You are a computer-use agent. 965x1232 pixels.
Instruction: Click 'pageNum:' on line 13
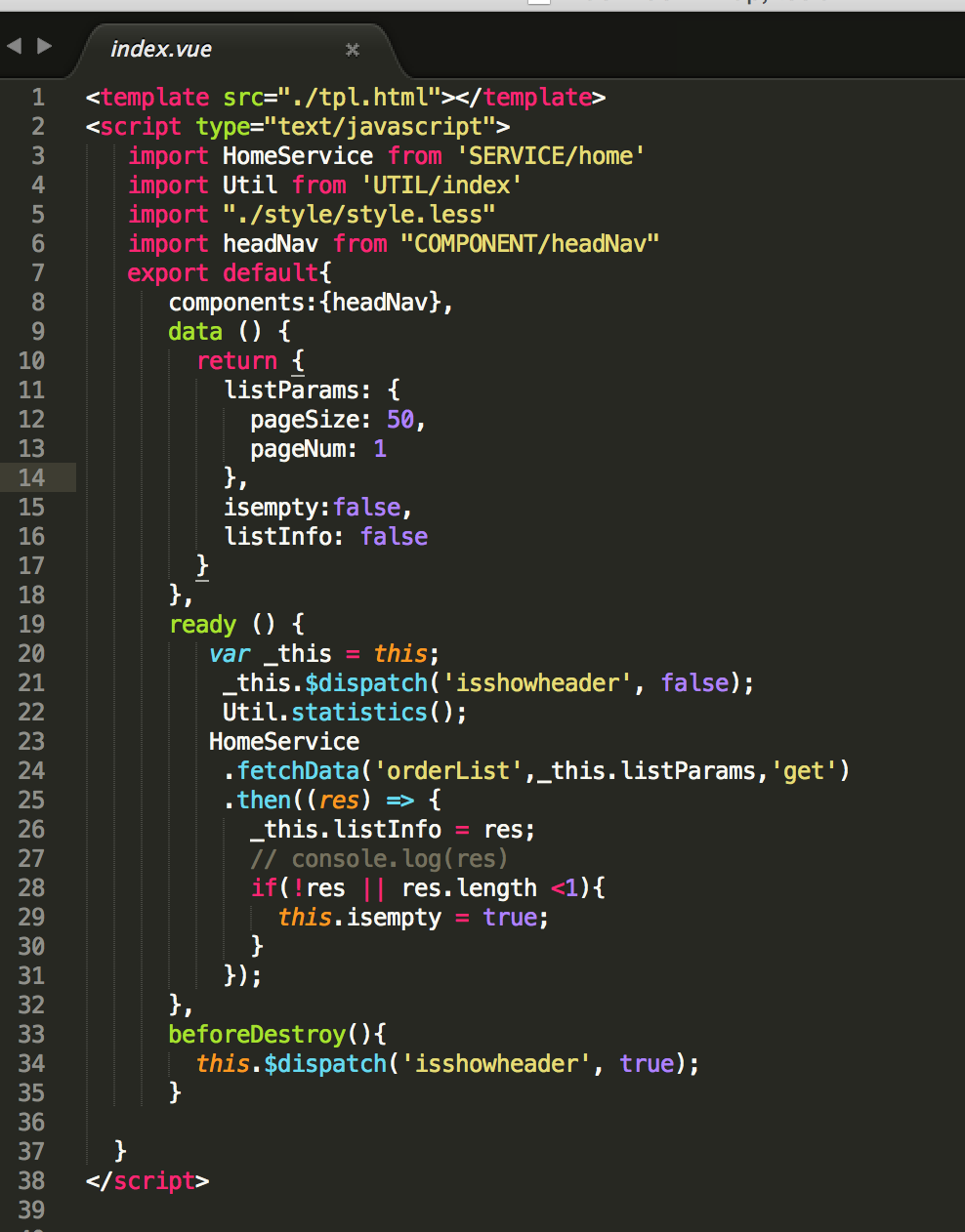[x=305, y=448]
